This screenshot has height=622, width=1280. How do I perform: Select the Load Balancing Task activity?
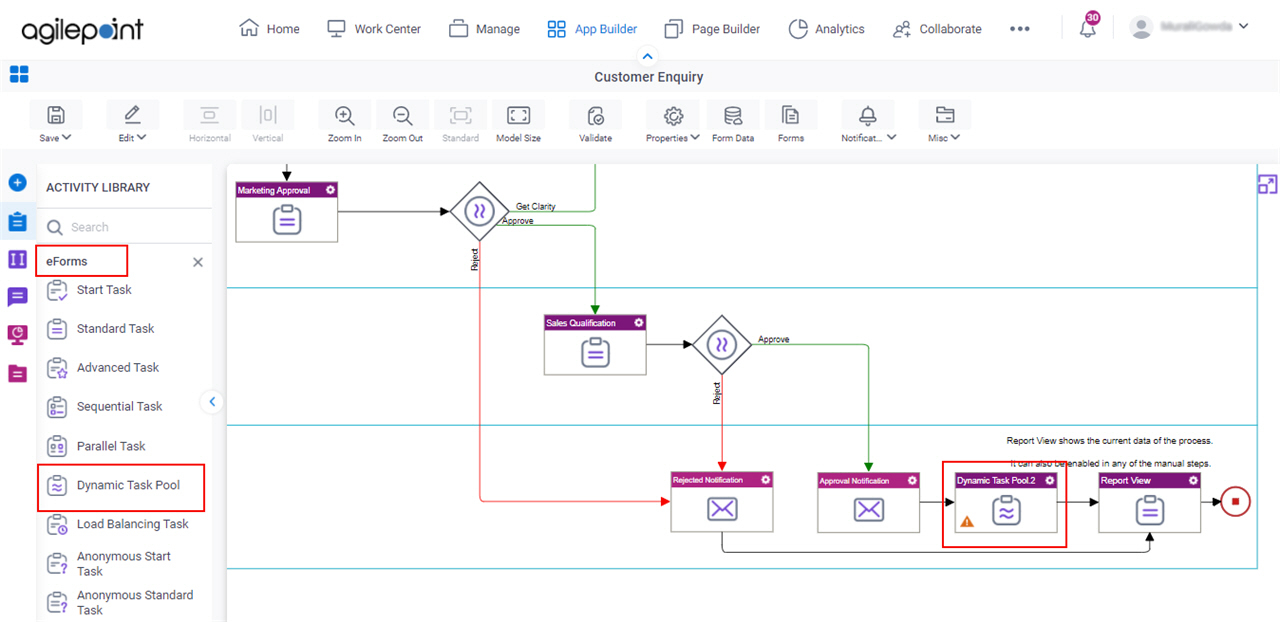133,524
